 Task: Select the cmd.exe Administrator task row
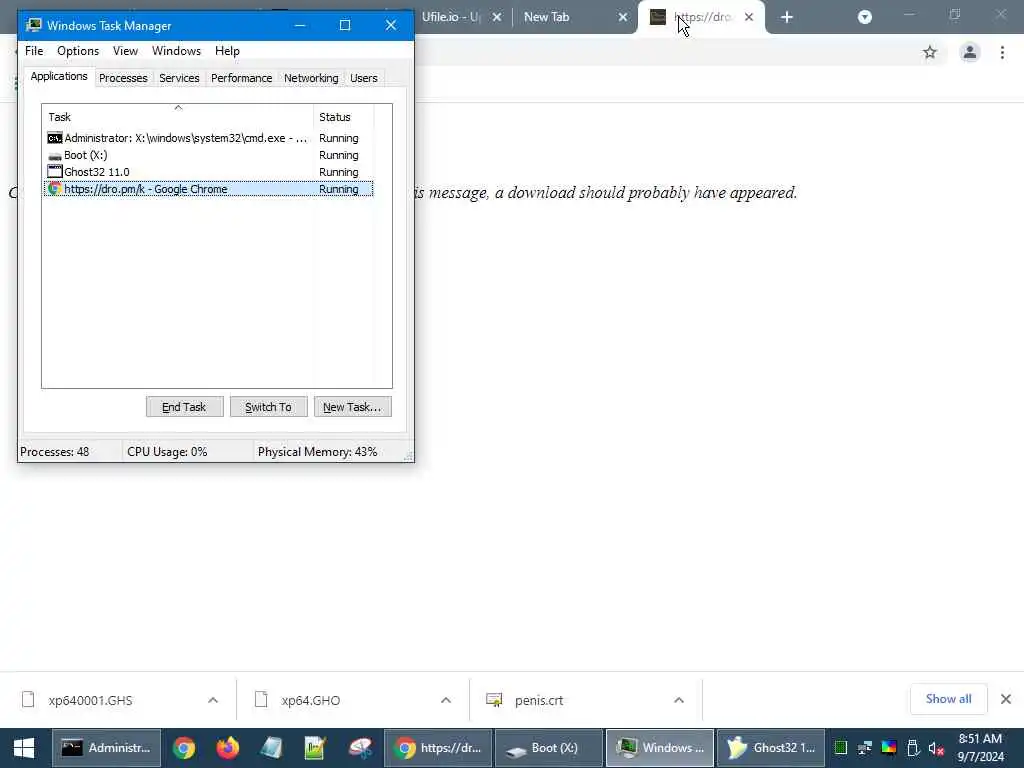click(x=209, y=138)
